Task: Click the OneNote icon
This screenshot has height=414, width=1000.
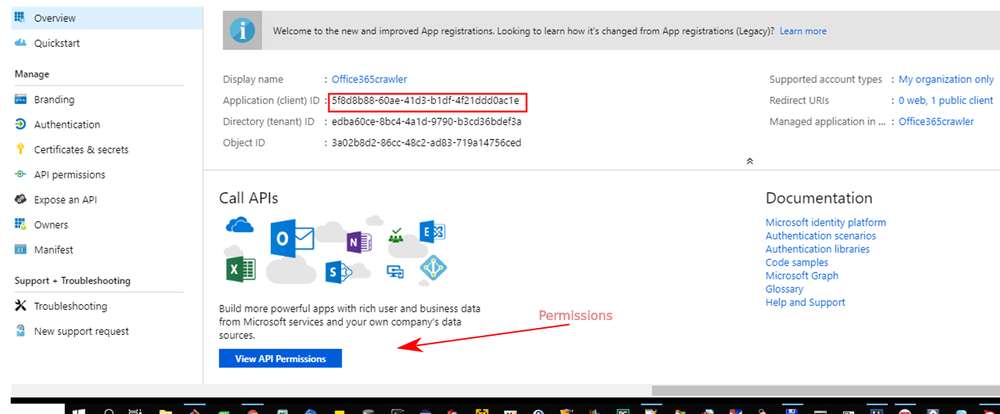Action: pos(359,242)
